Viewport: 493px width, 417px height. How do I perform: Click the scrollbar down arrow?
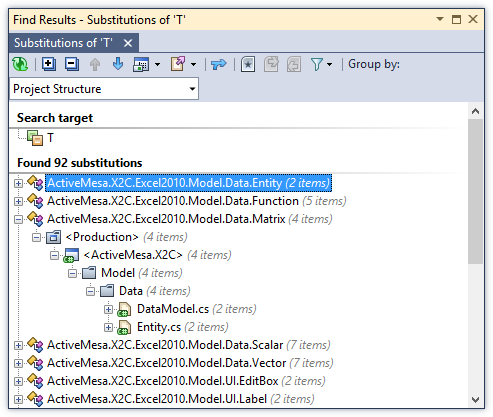476,399
